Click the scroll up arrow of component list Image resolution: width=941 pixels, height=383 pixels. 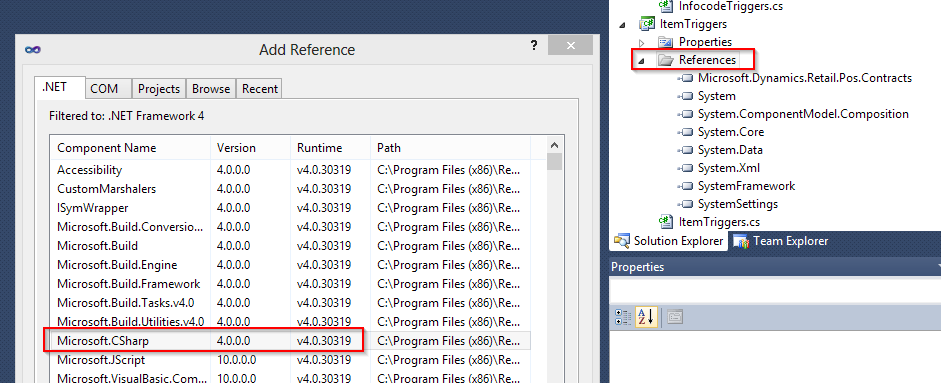coord(554,145)
